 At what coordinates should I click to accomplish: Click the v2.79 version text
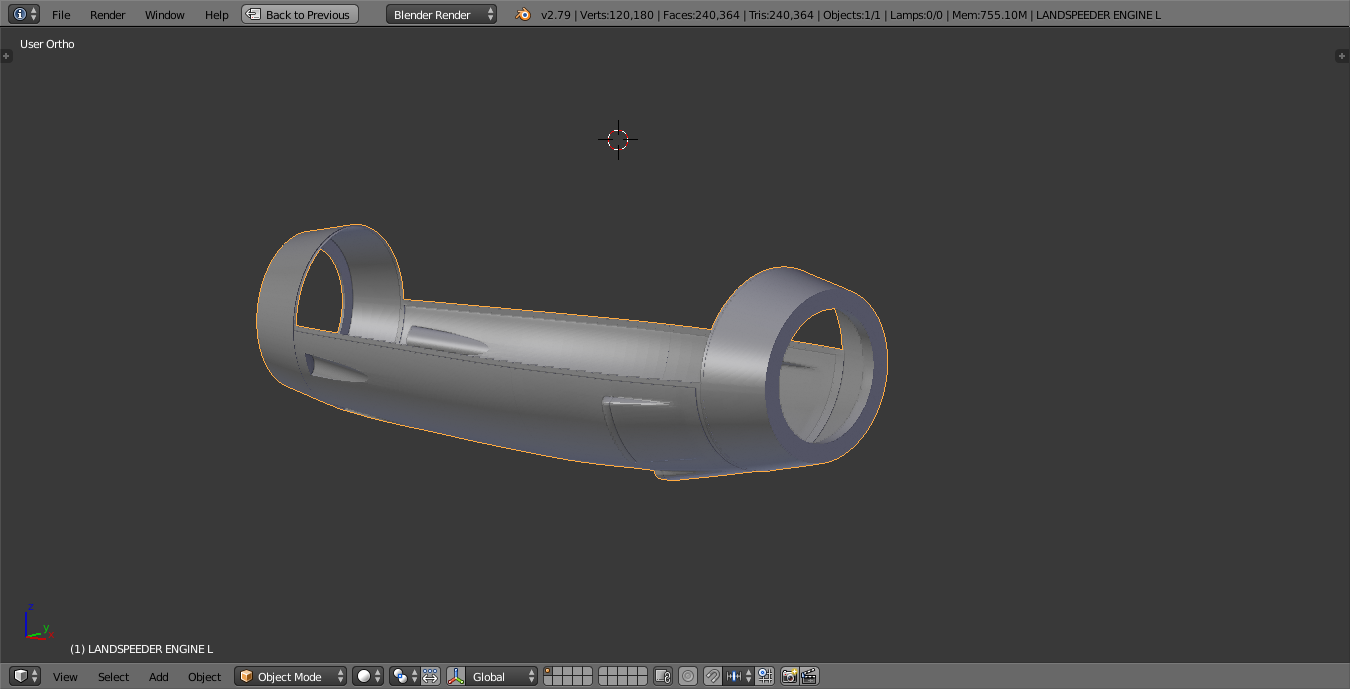(555, 15)
